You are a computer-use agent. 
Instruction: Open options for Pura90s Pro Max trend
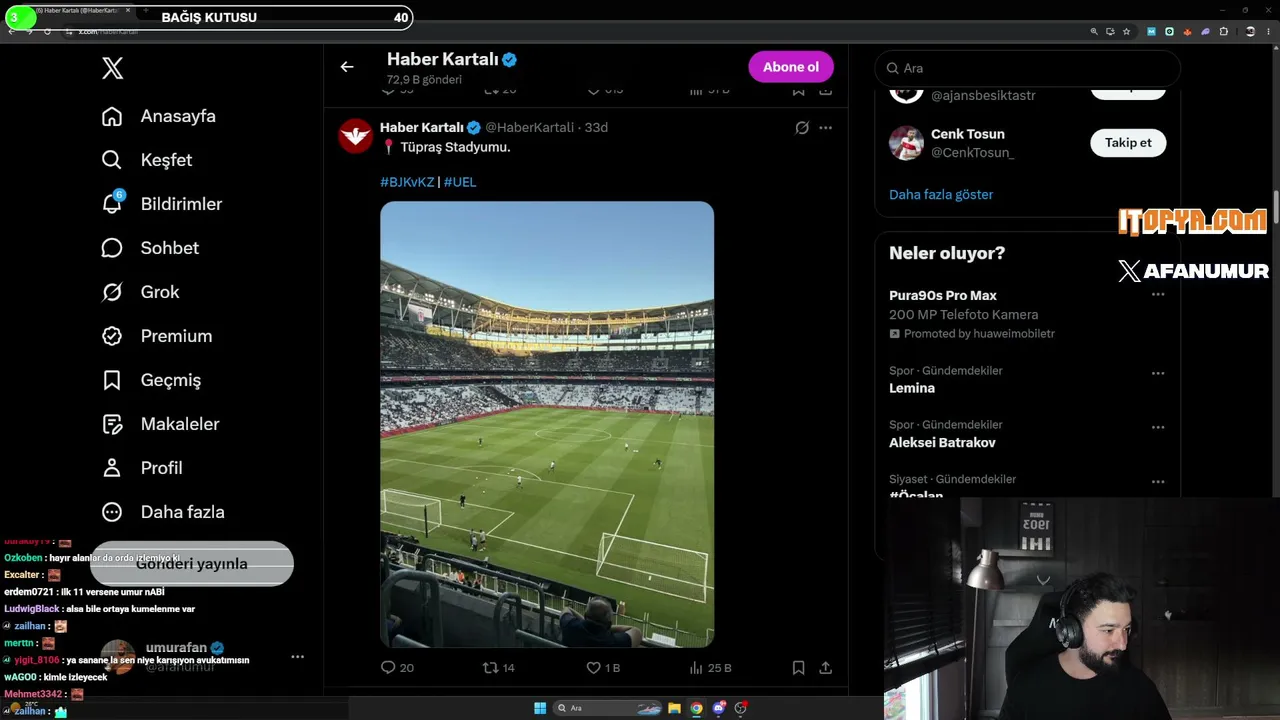point(1158,295)
